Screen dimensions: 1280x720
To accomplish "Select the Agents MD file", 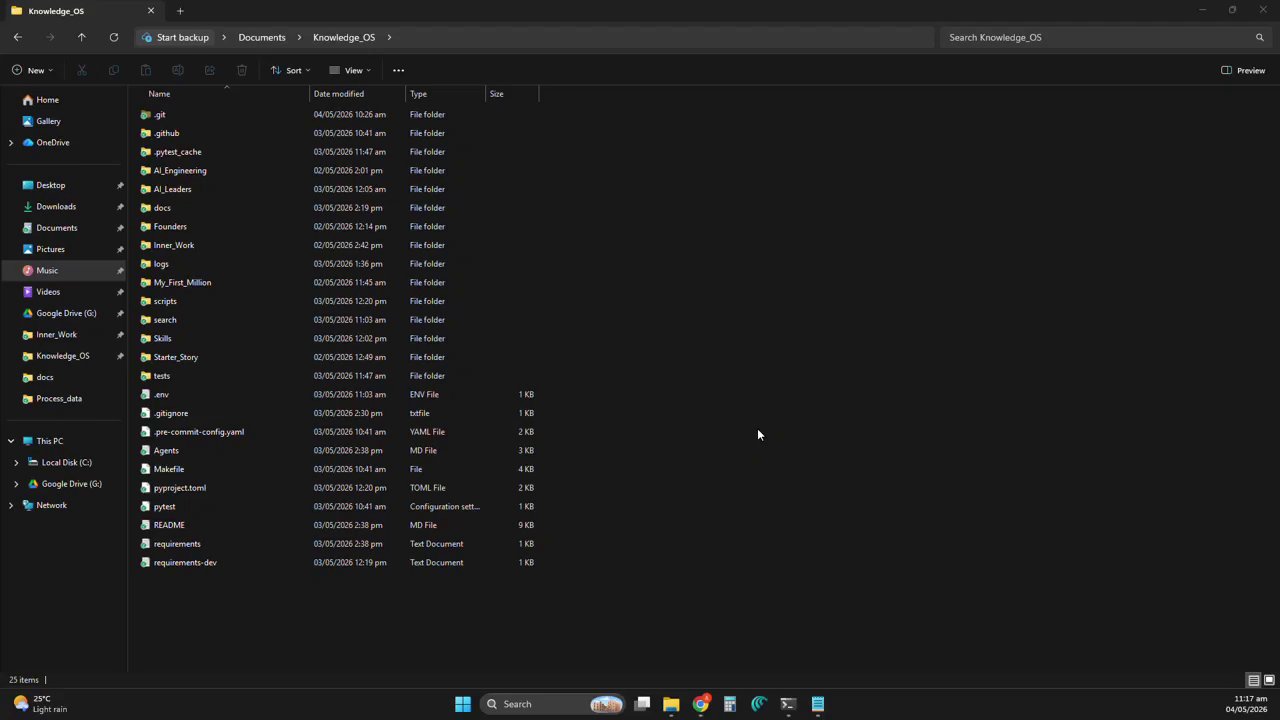I will click(x=166, y=451).
